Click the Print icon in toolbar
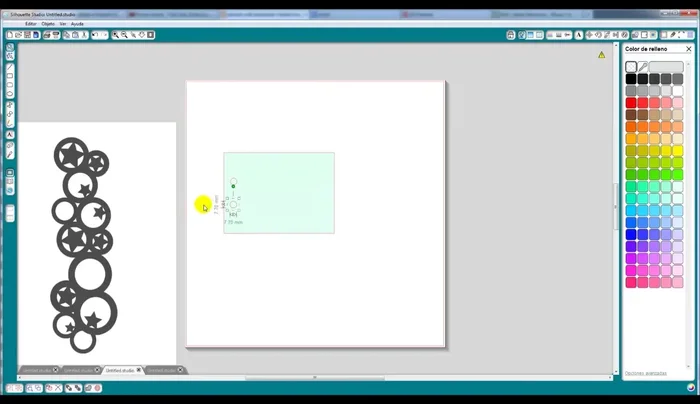 point(48,35)
